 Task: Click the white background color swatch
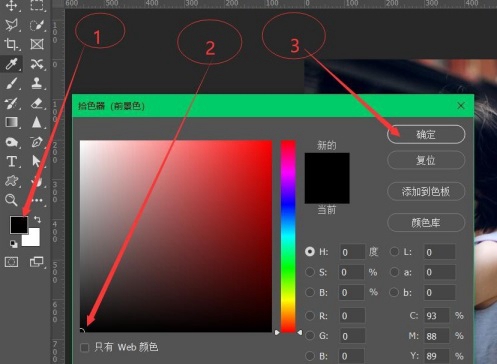click(34, 239)
